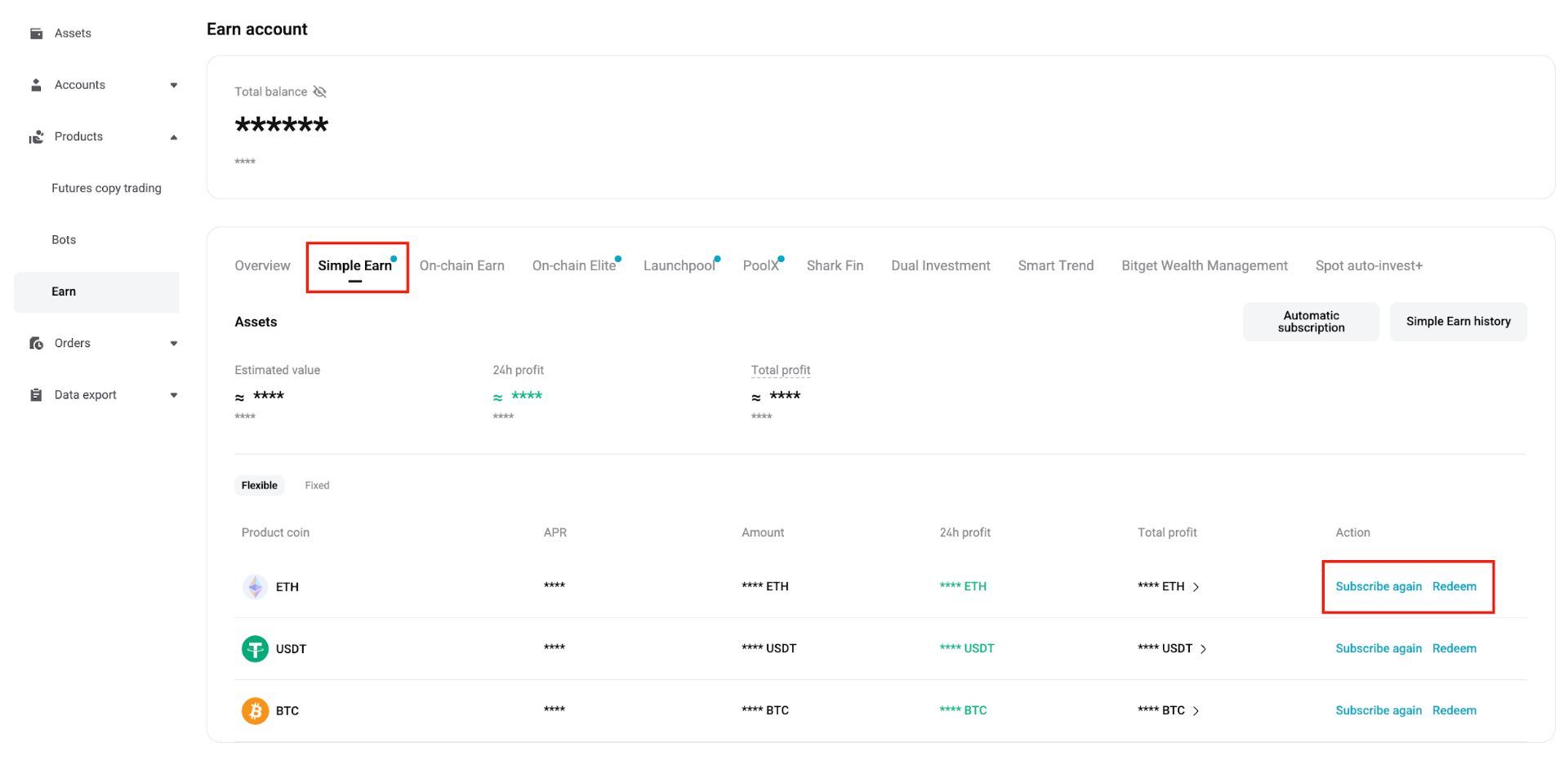This screenshot has height=761, width=1568.
Task: Open the On-chain Elite tab
Action: [574, 265]
